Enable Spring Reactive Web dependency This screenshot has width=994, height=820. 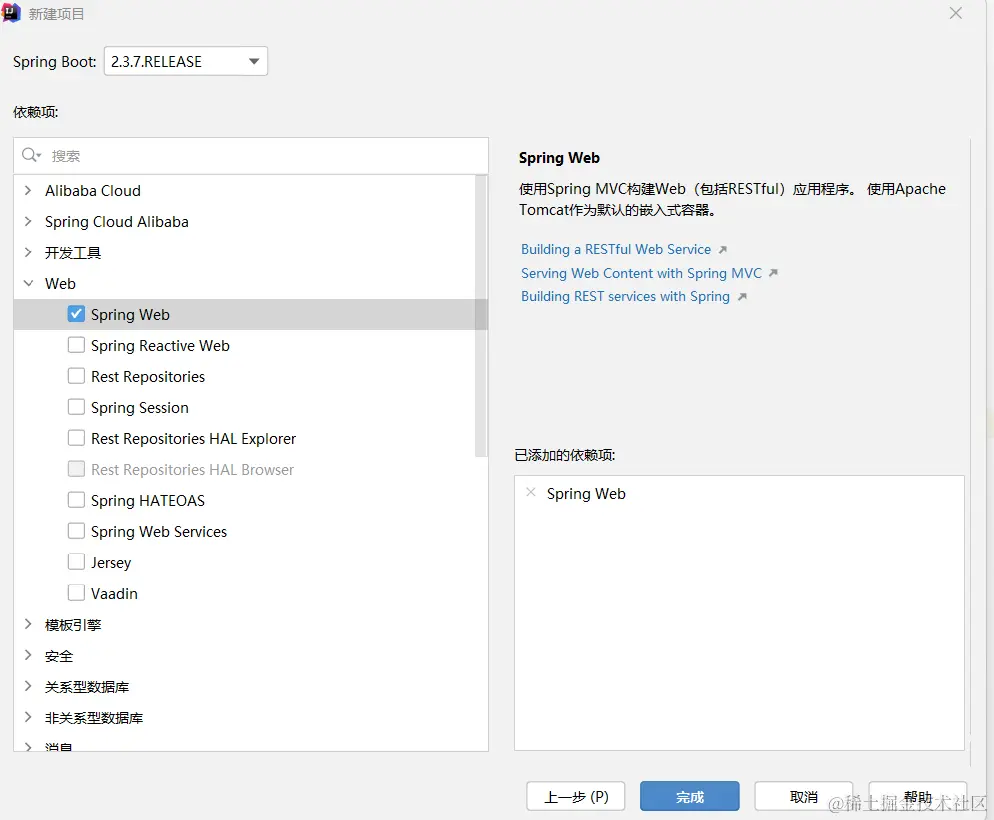tap(76, 345)
